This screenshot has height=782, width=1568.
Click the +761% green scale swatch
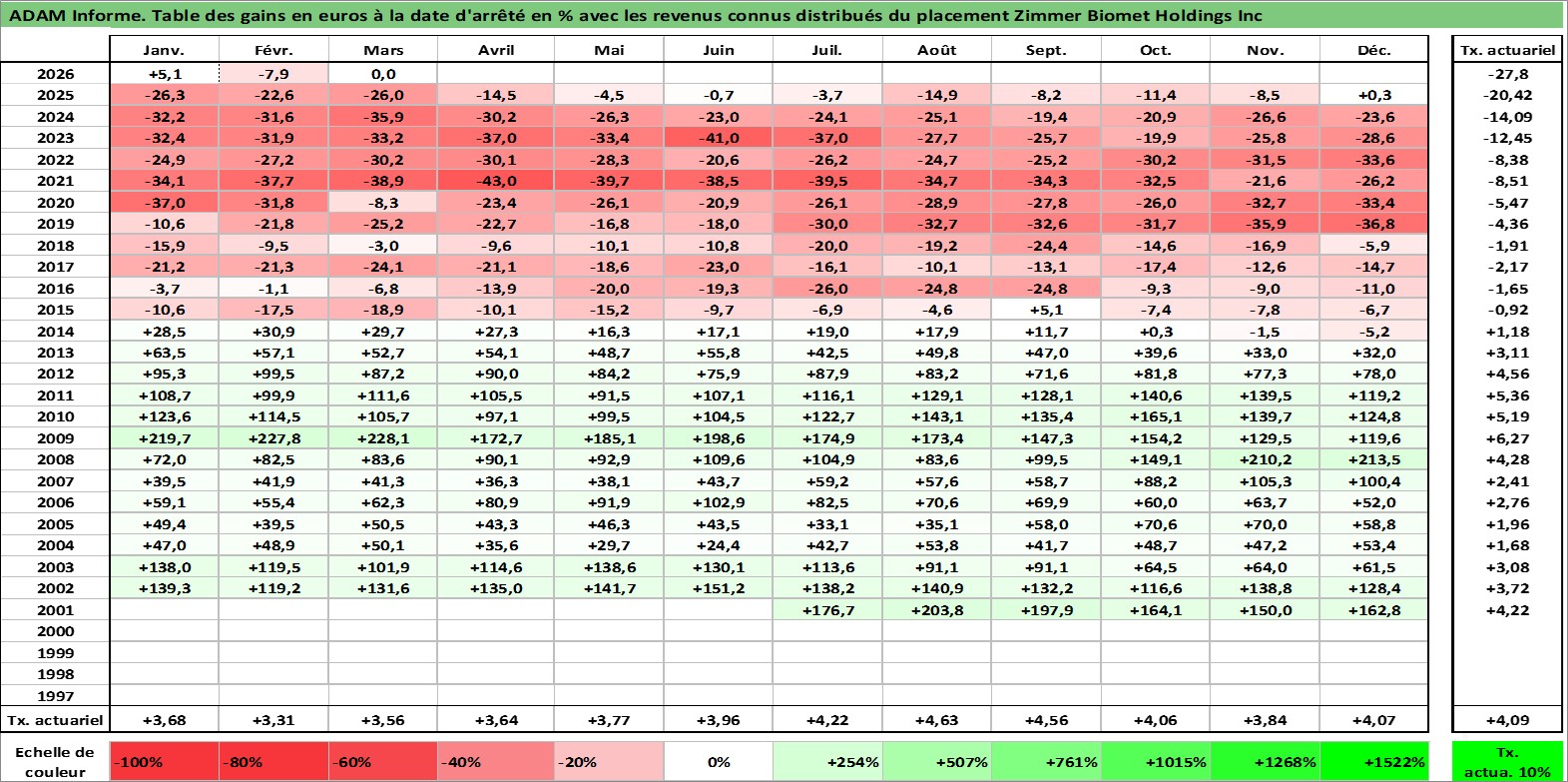point(1046,762)
